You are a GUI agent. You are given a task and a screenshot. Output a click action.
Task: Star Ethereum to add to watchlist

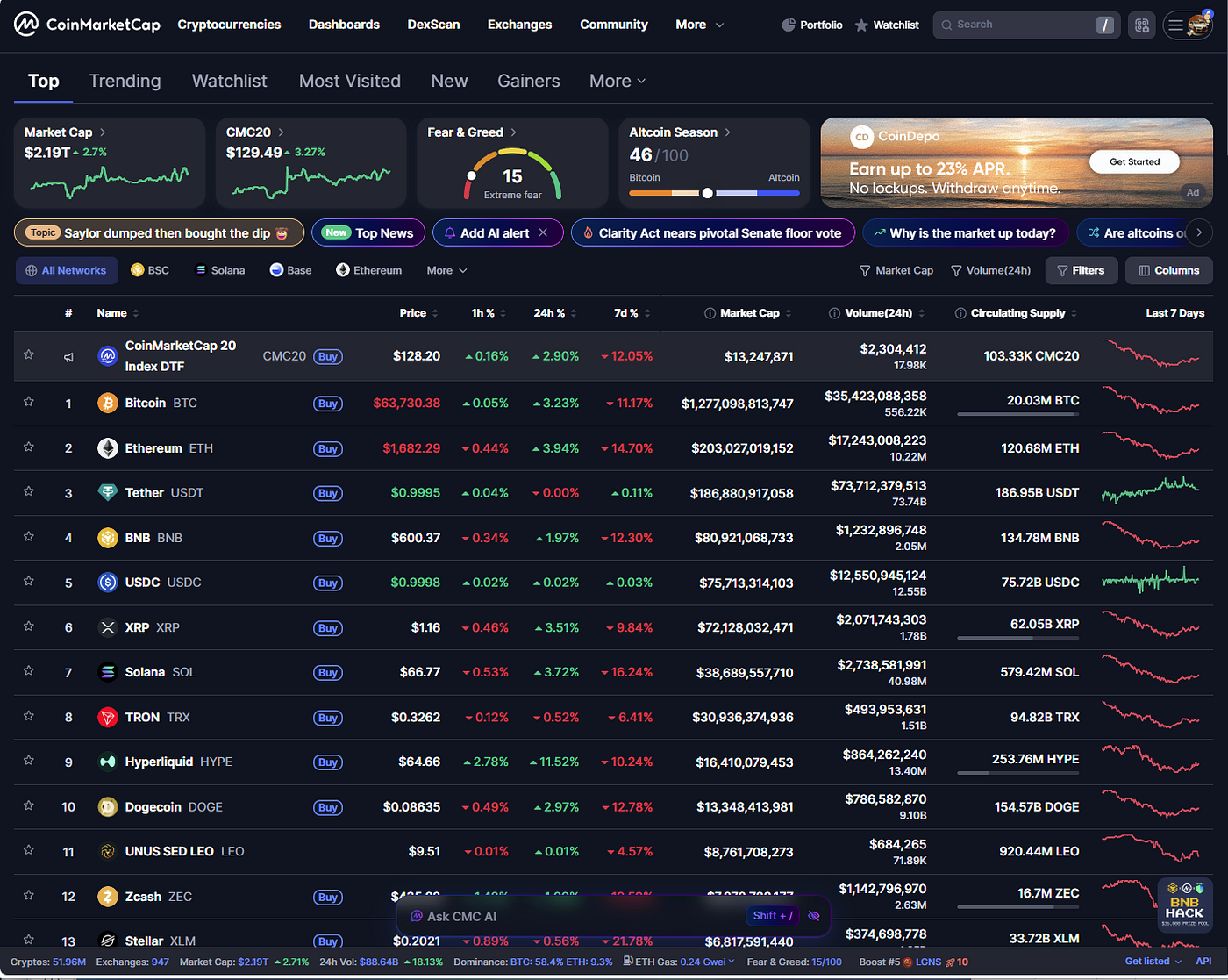29,447
